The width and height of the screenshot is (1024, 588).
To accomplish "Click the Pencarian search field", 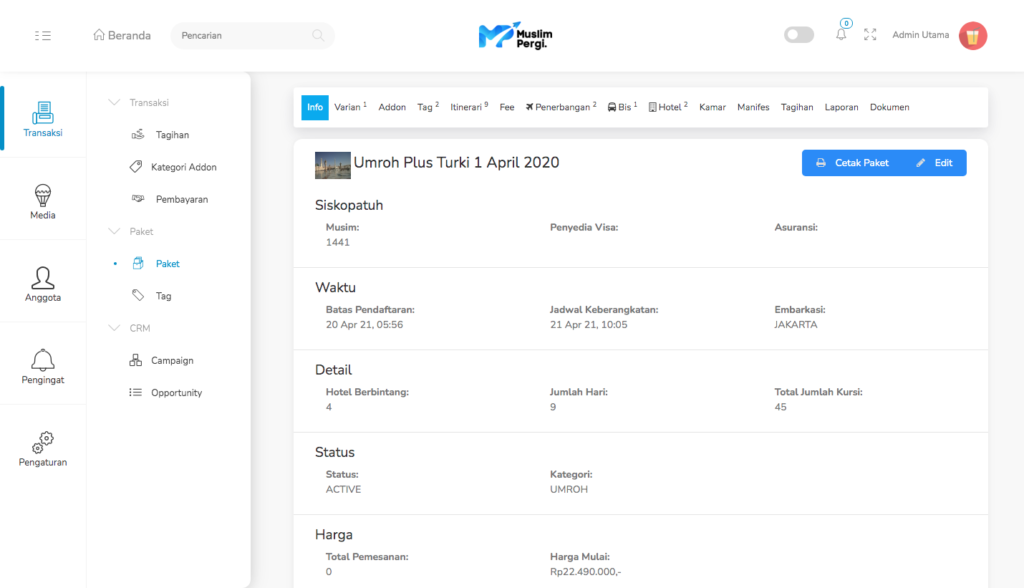I will click(240, 35).
